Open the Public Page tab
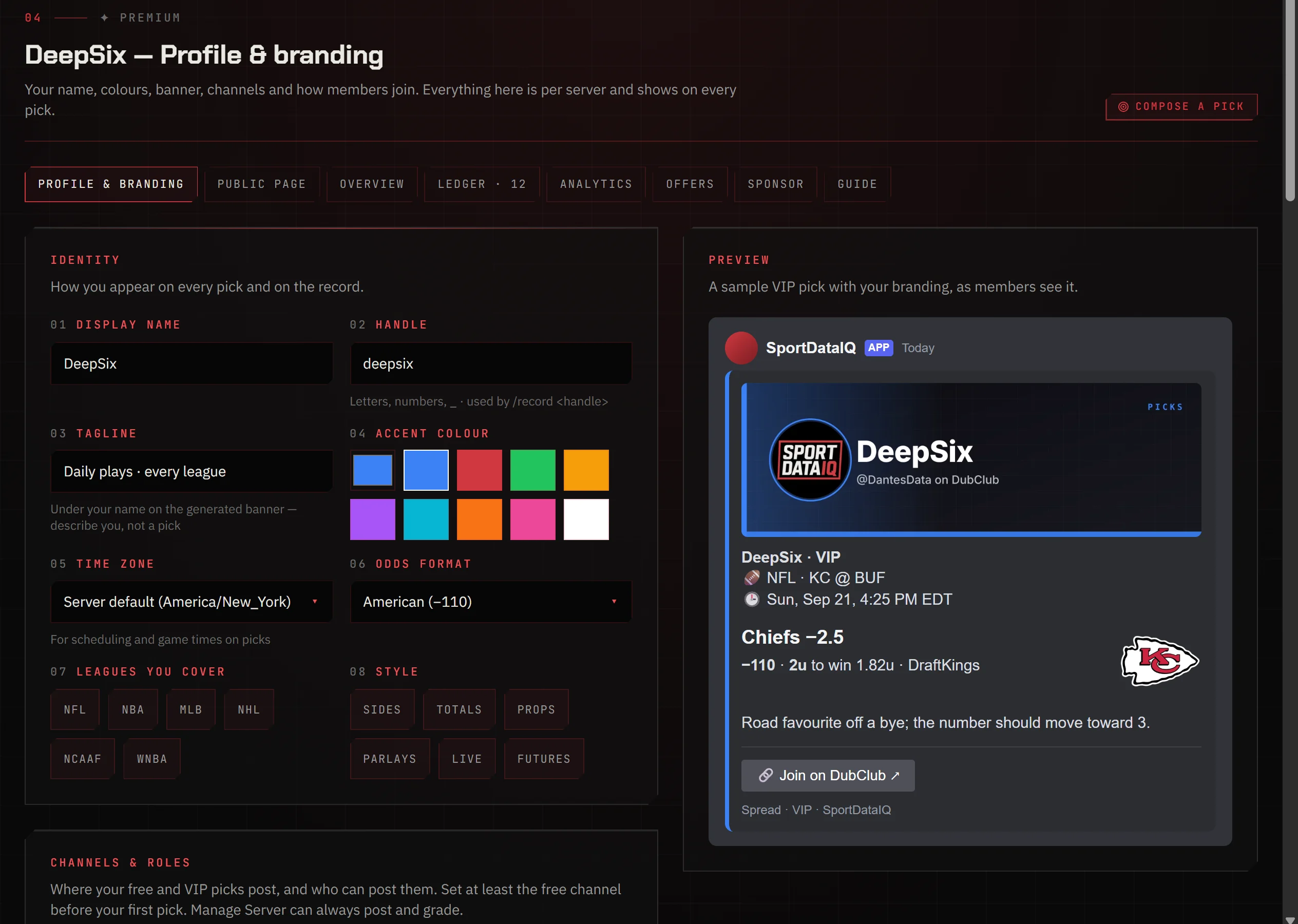Viewport: 1298px width, 924px height. [x=262, y=184]
